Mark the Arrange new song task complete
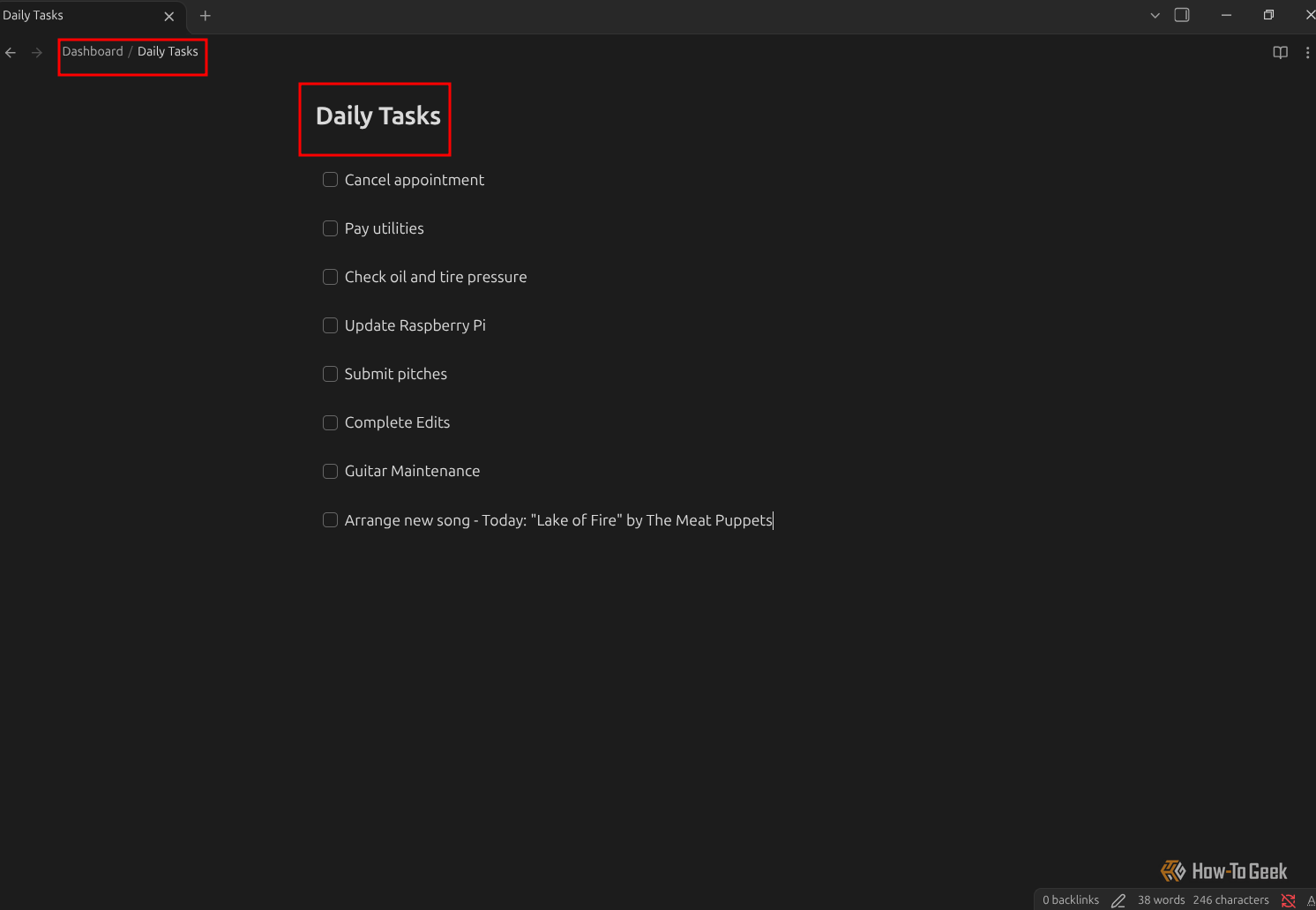This screenshot has width=1316, height=910. 331,520
